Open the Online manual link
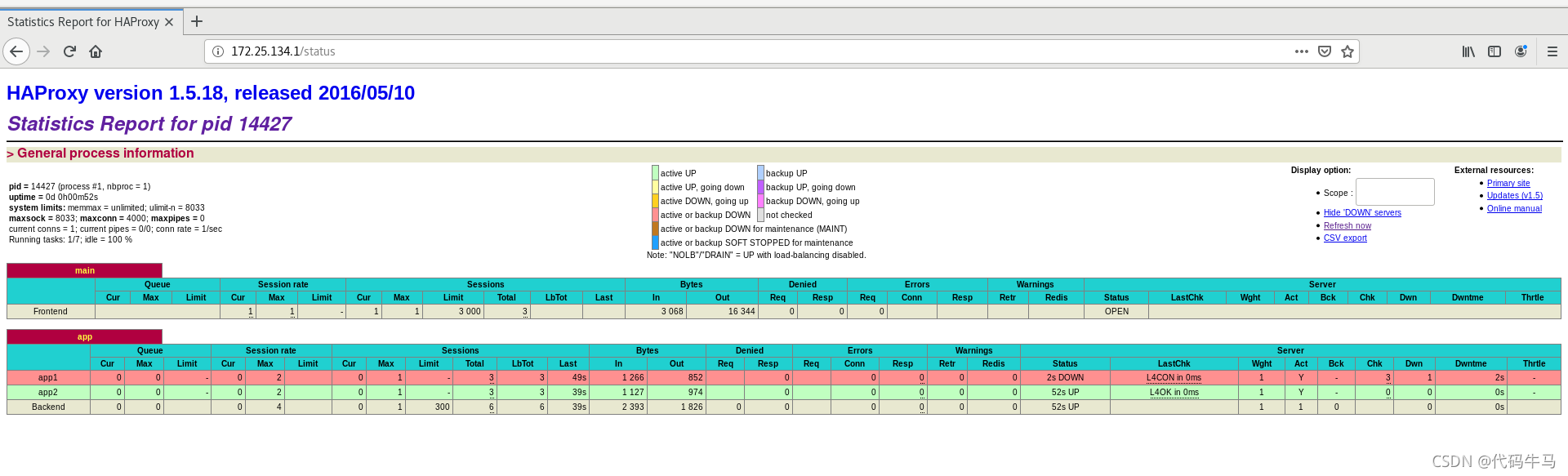The height and width of the screenshot is (476, 1568). click(1514, 209)
